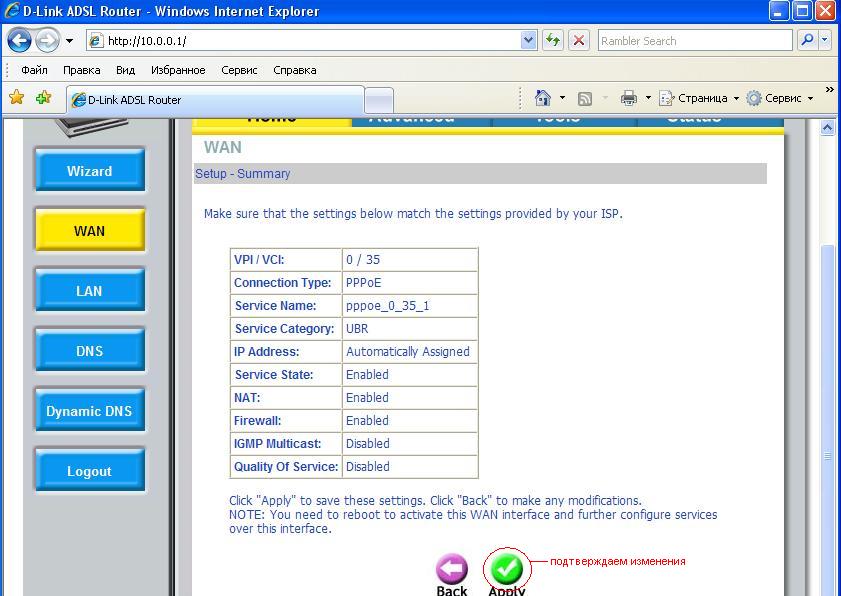Click the Rambler Search input box
Screen dimensions: 841x596
695,41
